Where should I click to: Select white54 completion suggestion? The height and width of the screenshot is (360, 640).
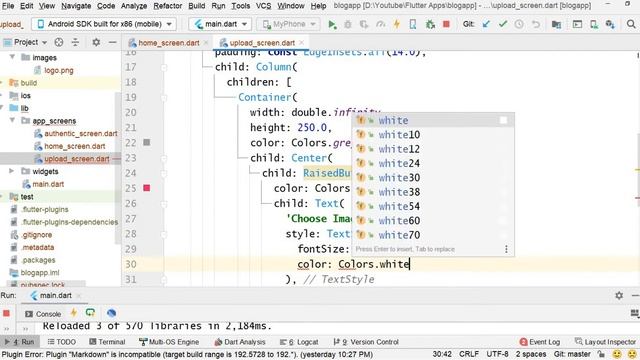[433, 206]
